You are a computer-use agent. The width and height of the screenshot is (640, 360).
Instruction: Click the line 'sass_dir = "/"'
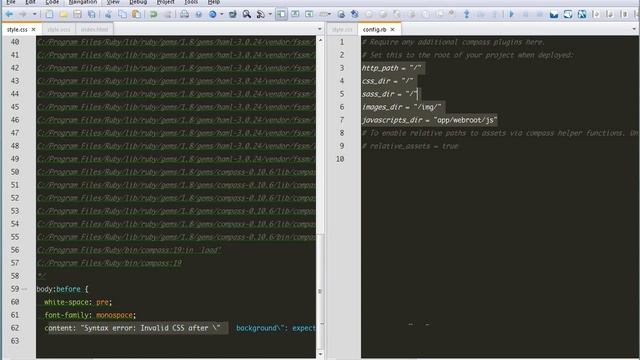[390, 94]
